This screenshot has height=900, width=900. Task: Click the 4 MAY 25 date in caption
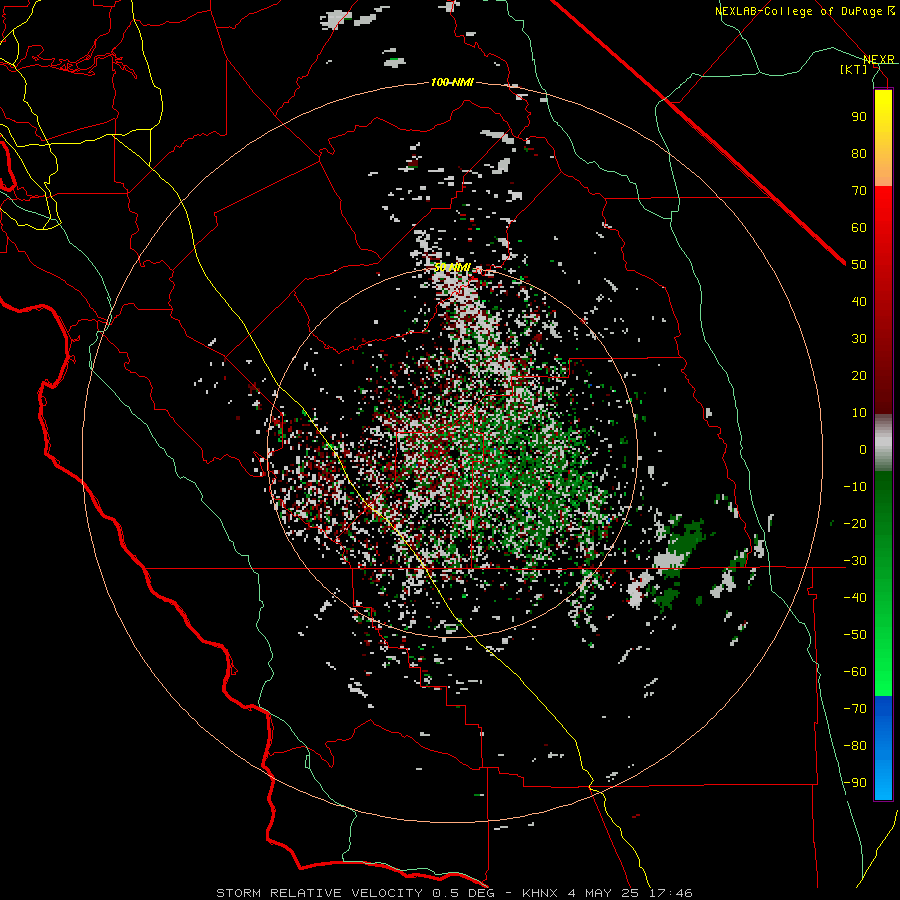pyautogui.click(x=602, y=893)
